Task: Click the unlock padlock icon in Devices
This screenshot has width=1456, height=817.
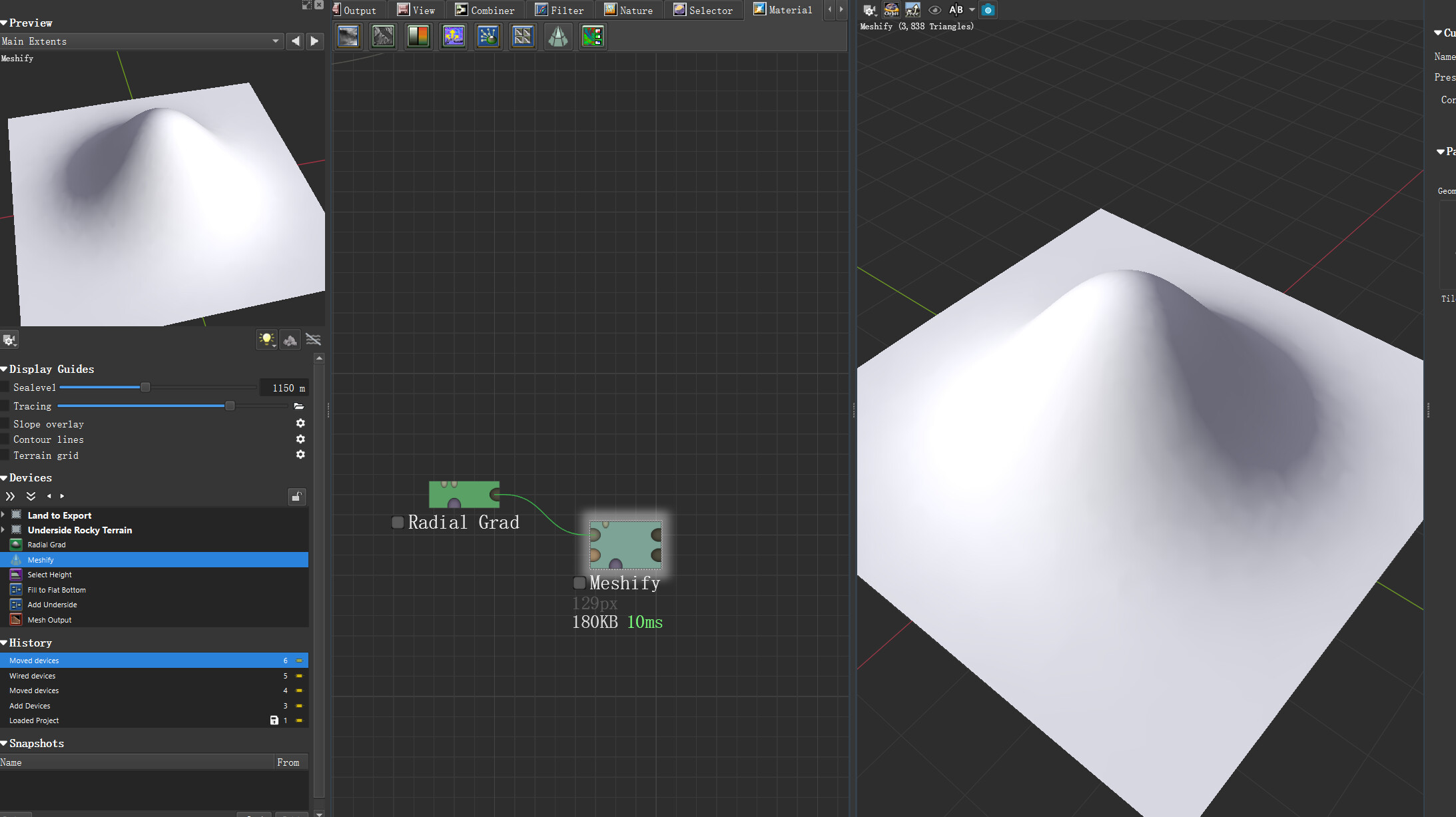Action: click(297, 497)
